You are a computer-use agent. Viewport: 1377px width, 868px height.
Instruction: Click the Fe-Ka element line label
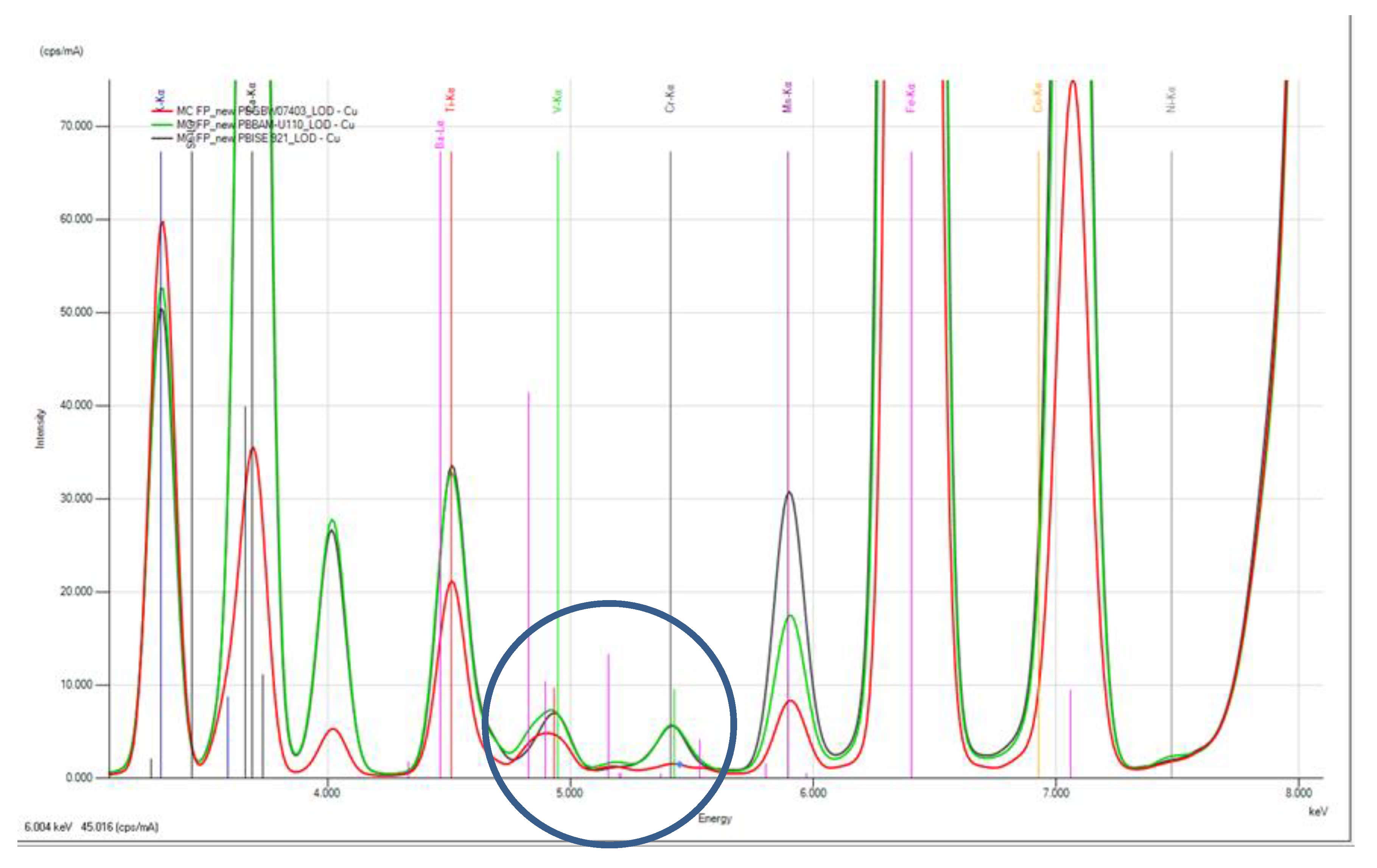click(x=911, y=98)
